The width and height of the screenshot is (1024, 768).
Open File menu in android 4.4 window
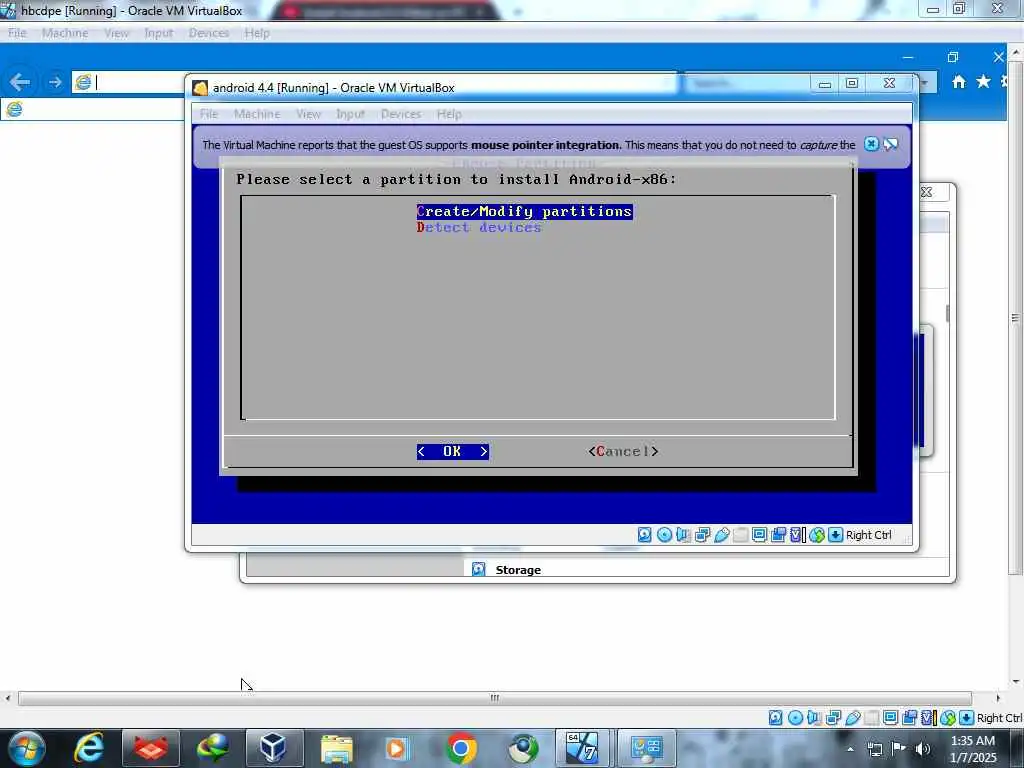tap(209, 114)
